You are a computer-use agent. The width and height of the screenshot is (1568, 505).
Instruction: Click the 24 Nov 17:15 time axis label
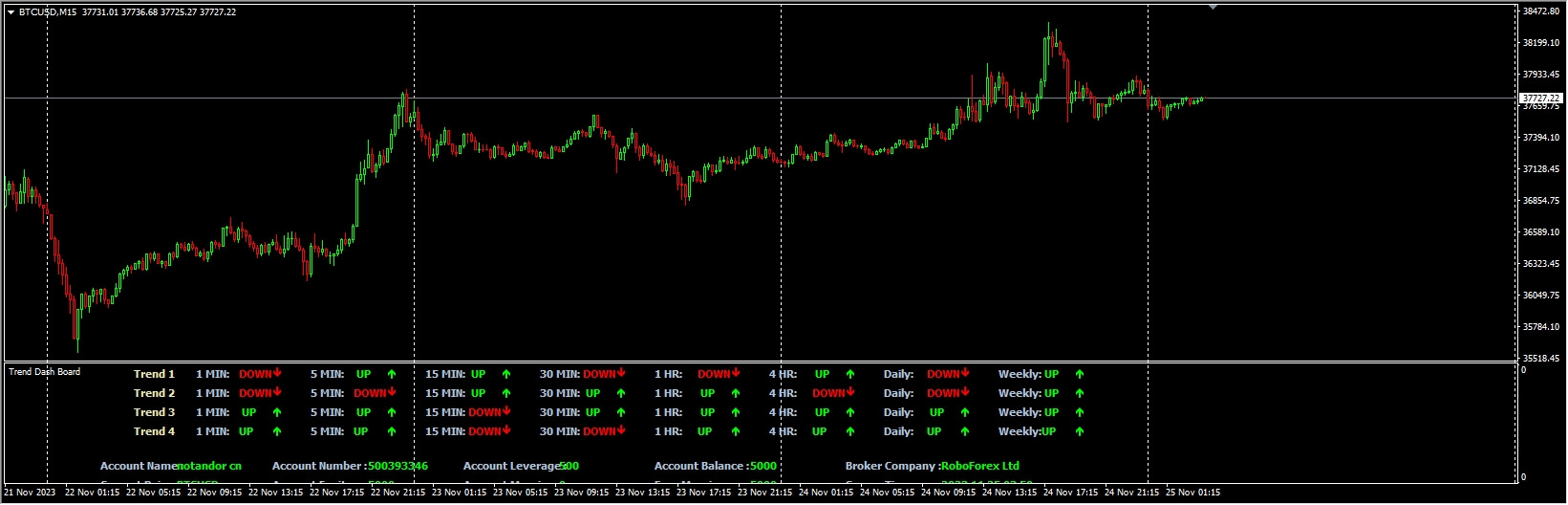(1069, 493)
